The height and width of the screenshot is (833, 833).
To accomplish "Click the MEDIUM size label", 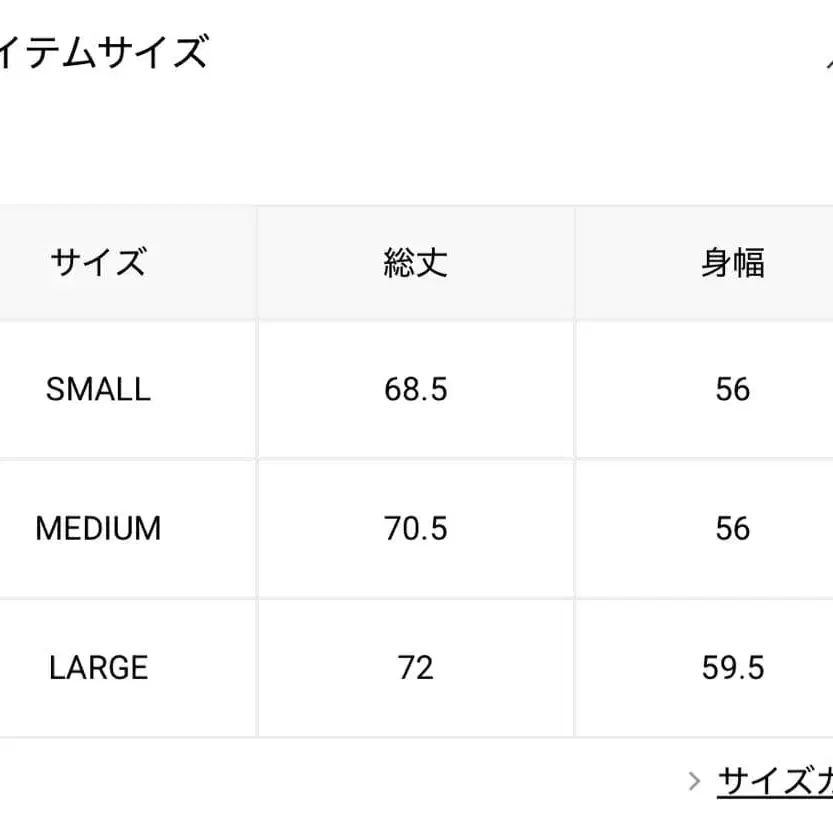I will pyautogui.click(x=98, y=528).
